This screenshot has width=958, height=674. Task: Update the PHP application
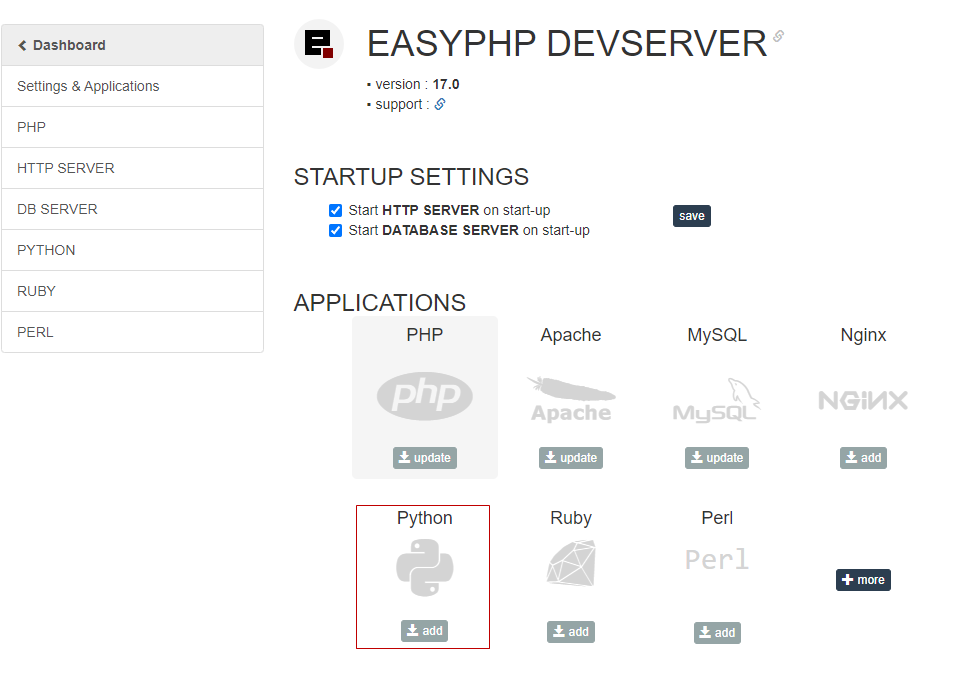click(x=425, y=458)
